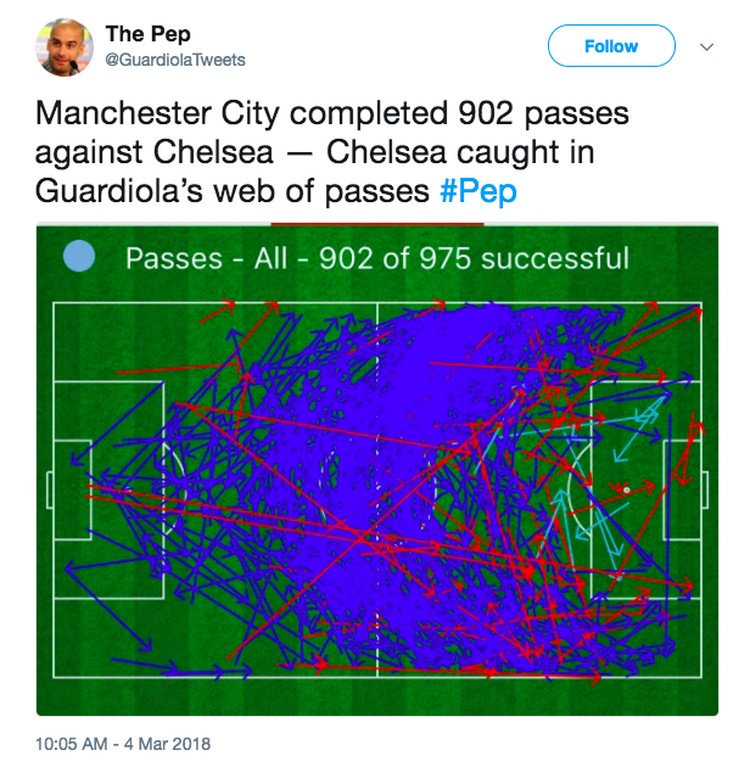Click the pitch center circle on the pass map

click(377, 490)
